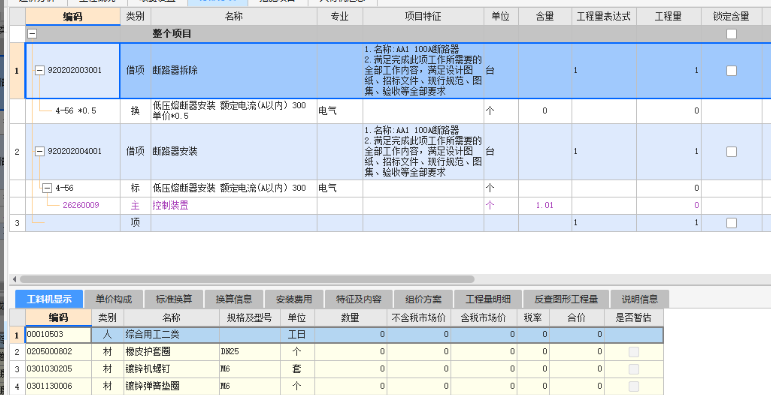This screenshot has height=395, width=771.
Task: Click row header number 3 in upper table
Action: 17,223
